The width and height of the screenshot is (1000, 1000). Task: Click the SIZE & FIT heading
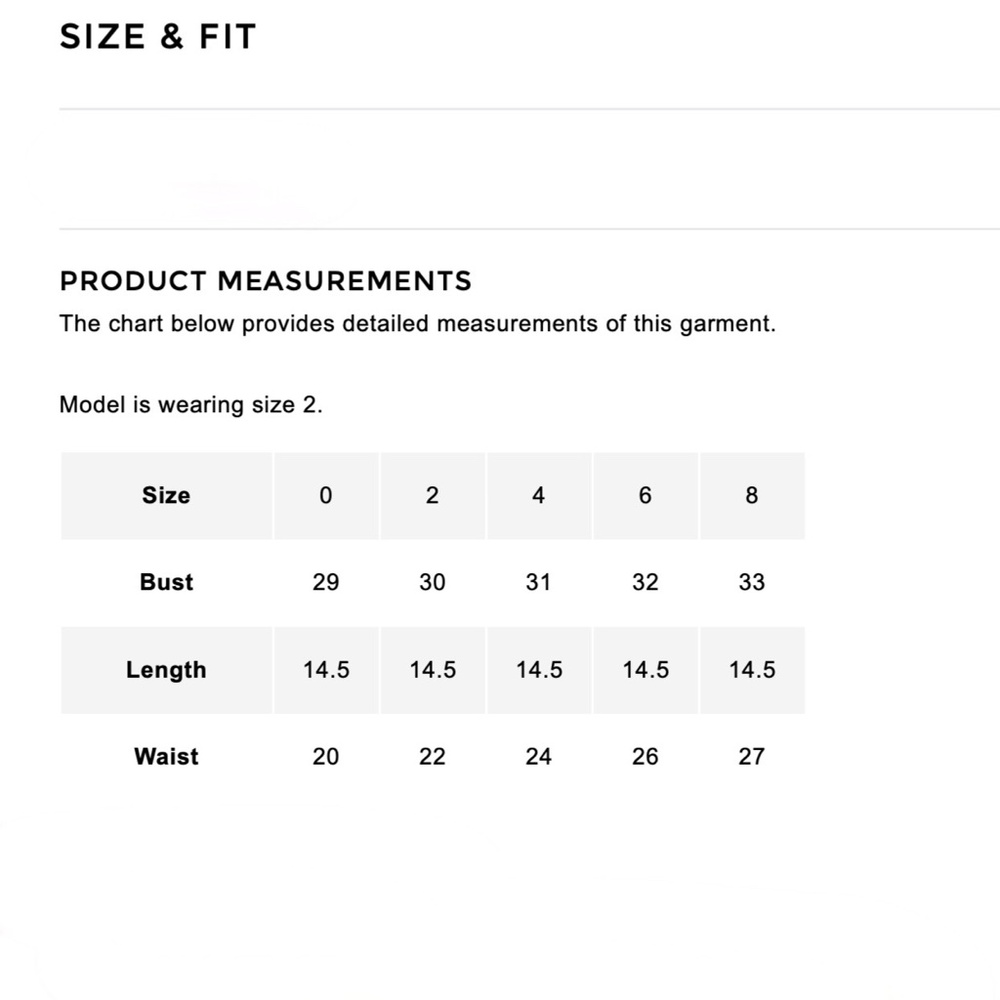tap(158, 37)
